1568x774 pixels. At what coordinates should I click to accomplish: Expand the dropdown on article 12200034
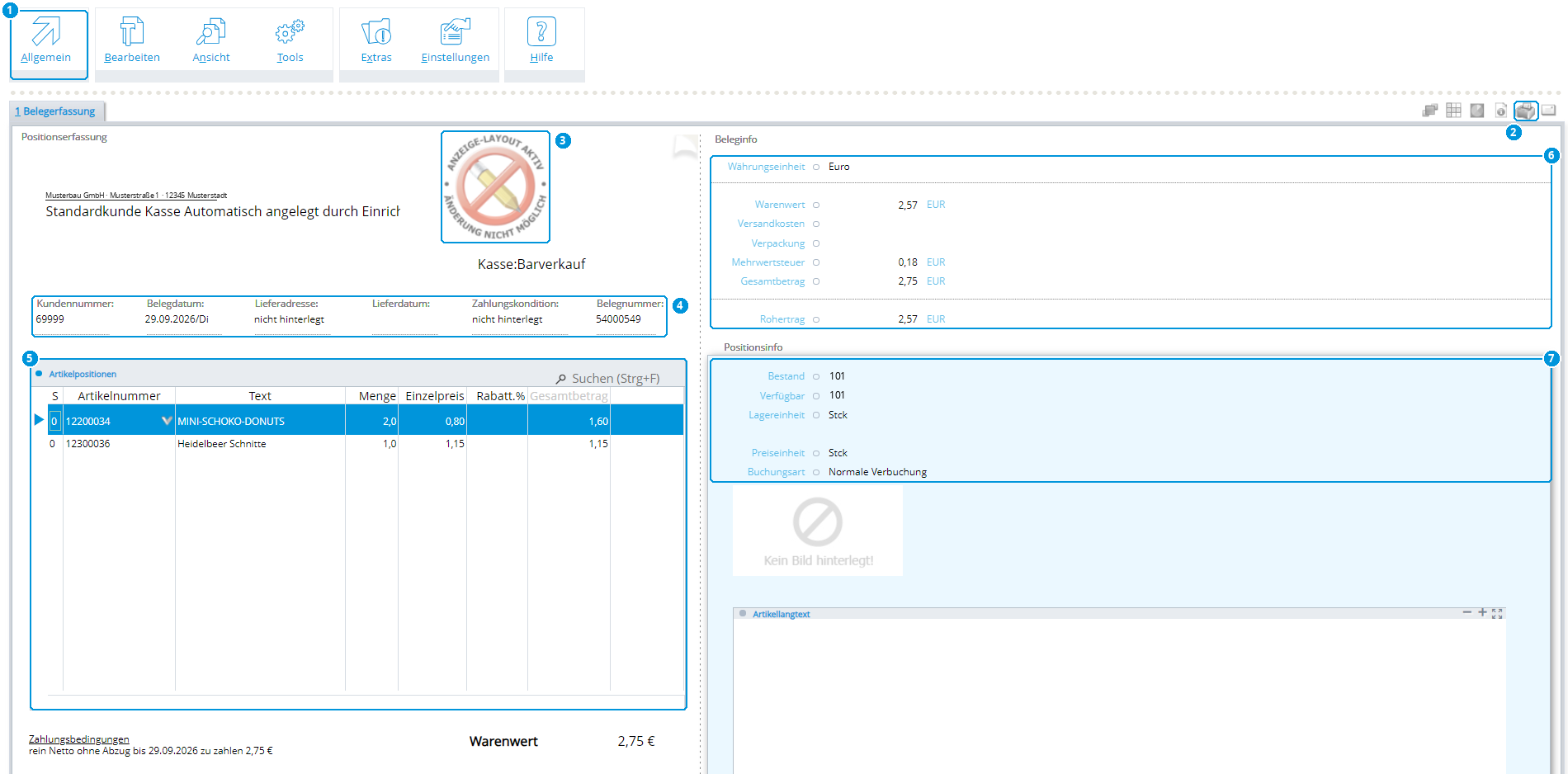(167, 421)
